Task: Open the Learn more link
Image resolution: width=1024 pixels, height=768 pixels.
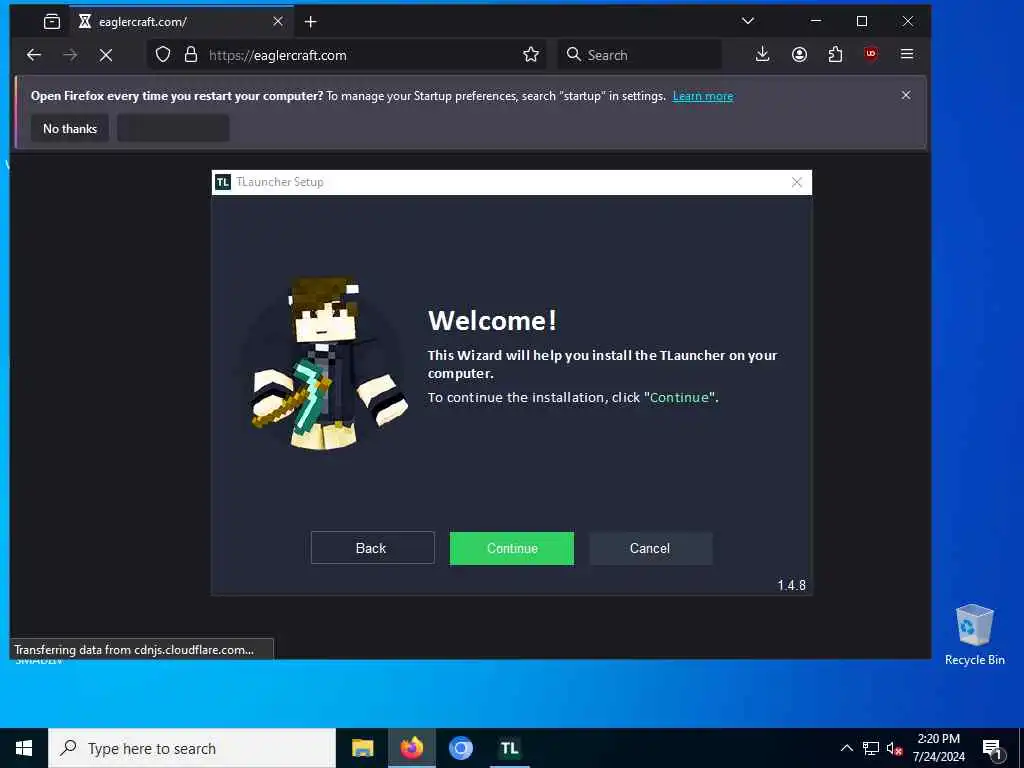Action: [703, 96]
